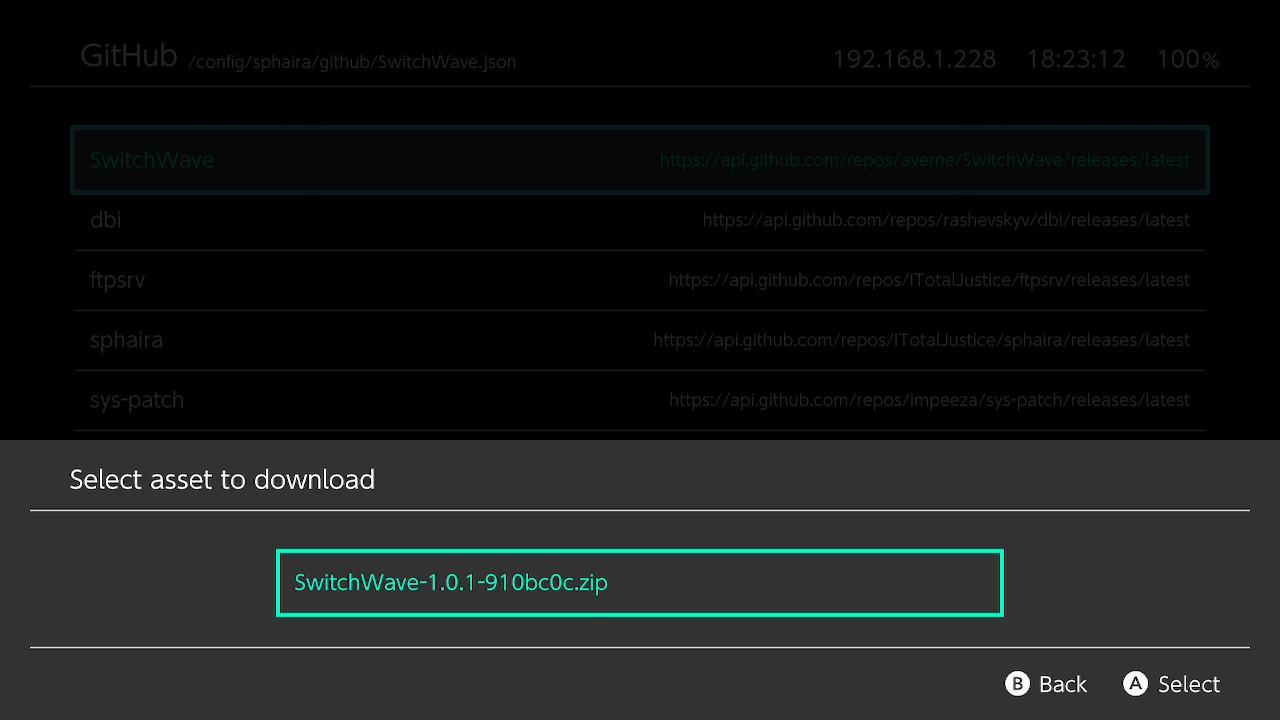Screen dimensions: 1280x720
Task: Click the 'Select asset to download' heading
Action: tap(222, 480)
